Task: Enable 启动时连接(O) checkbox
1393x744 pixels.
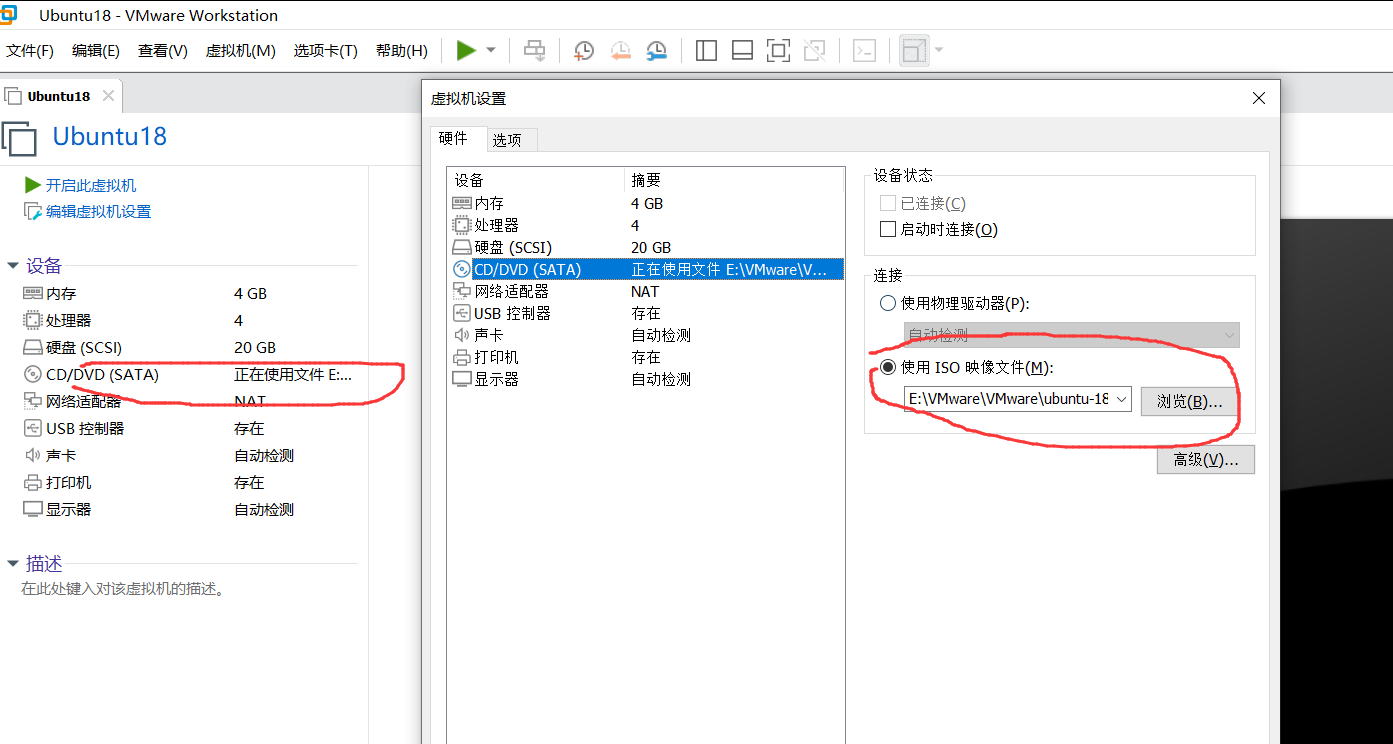Action: tap(888, 229)
